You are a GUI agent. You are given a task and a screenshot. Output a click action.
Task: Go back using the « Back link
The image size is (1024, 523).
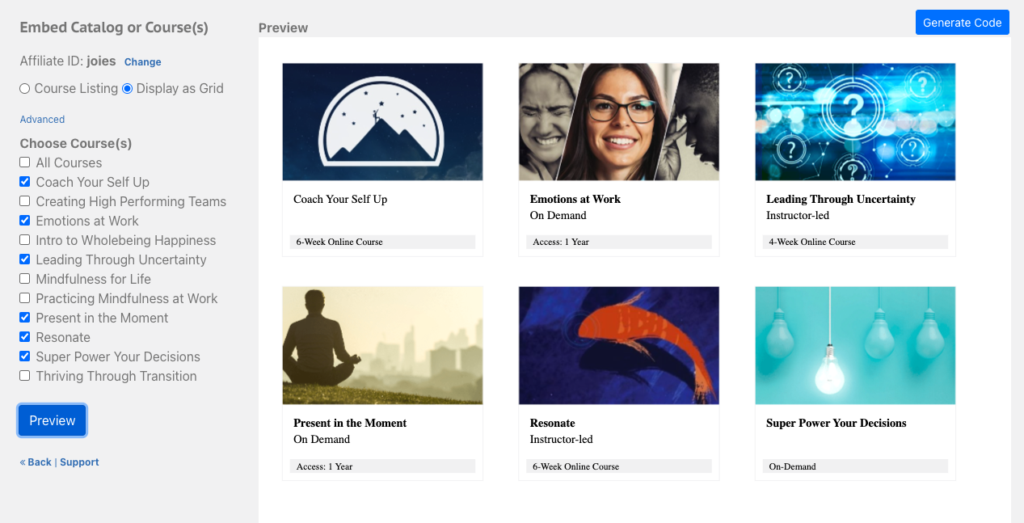35,462
